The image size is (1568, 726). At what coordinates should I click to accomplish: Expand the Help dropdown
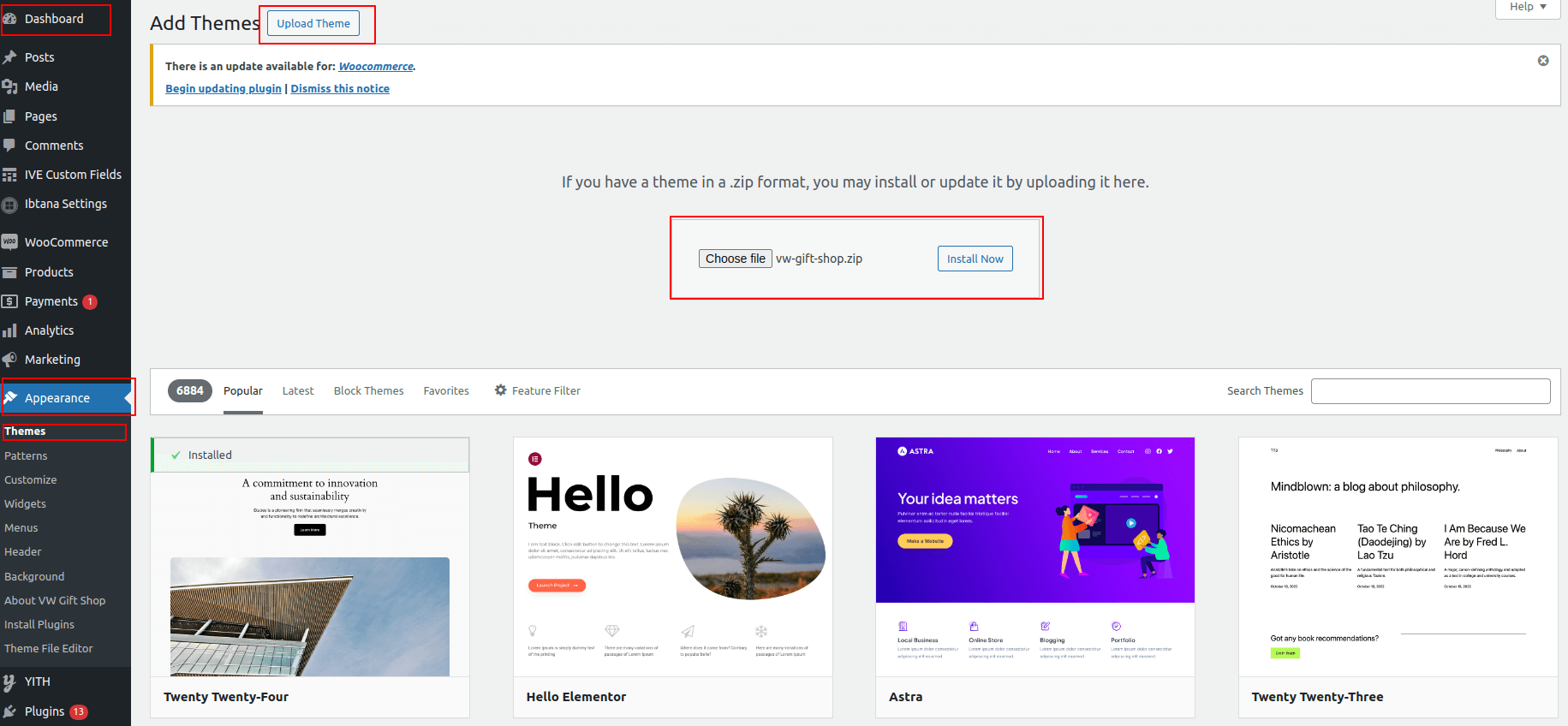point(1528,7)
